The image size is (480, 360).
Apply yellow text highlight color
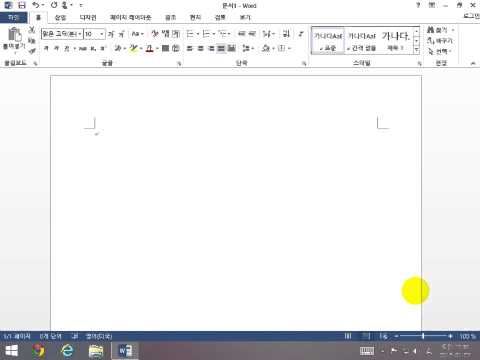click(x=134, y=48)
